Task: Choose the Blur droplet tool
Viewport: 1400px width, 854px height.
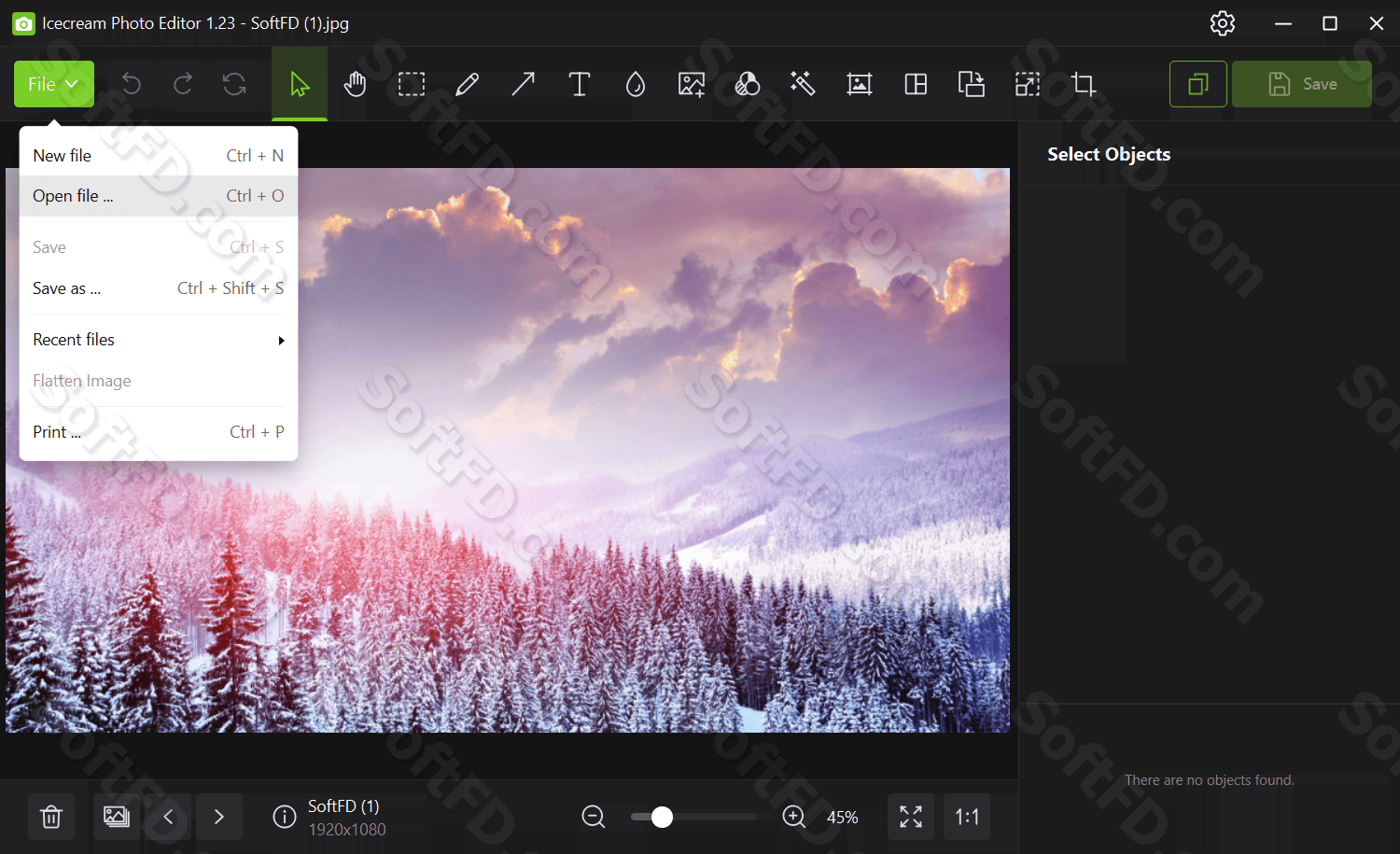Action: point(635,84)
